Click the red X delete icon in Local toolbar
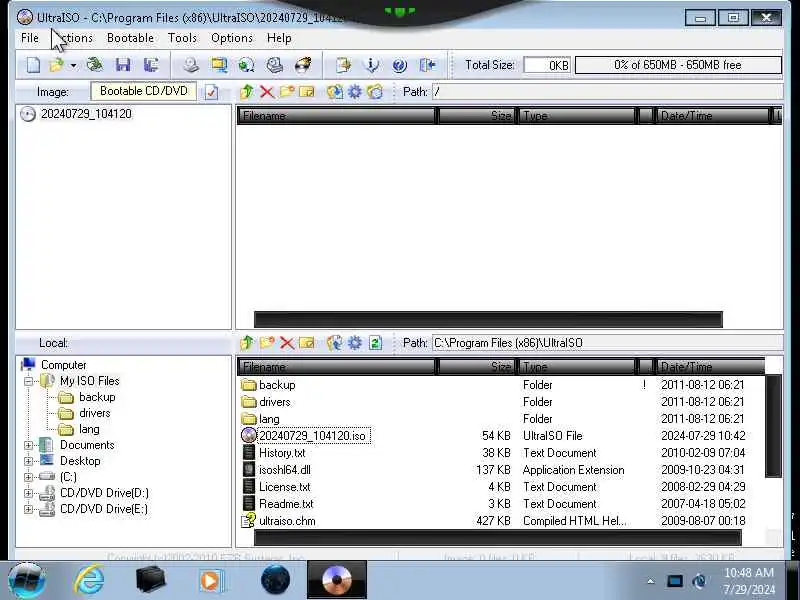The image size is (800, 600). pos(287,343)
